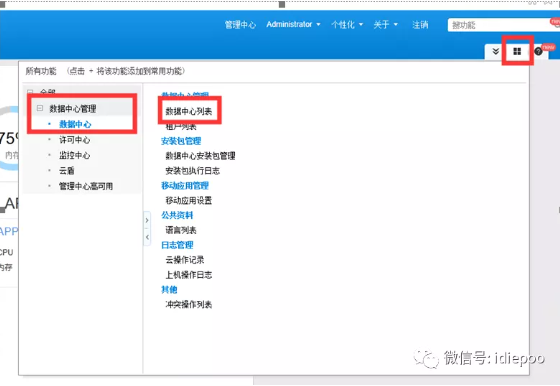Open 安装包执行日志 link
The height and width of the screenshot is (386, 560).
[x=192, y=171]
